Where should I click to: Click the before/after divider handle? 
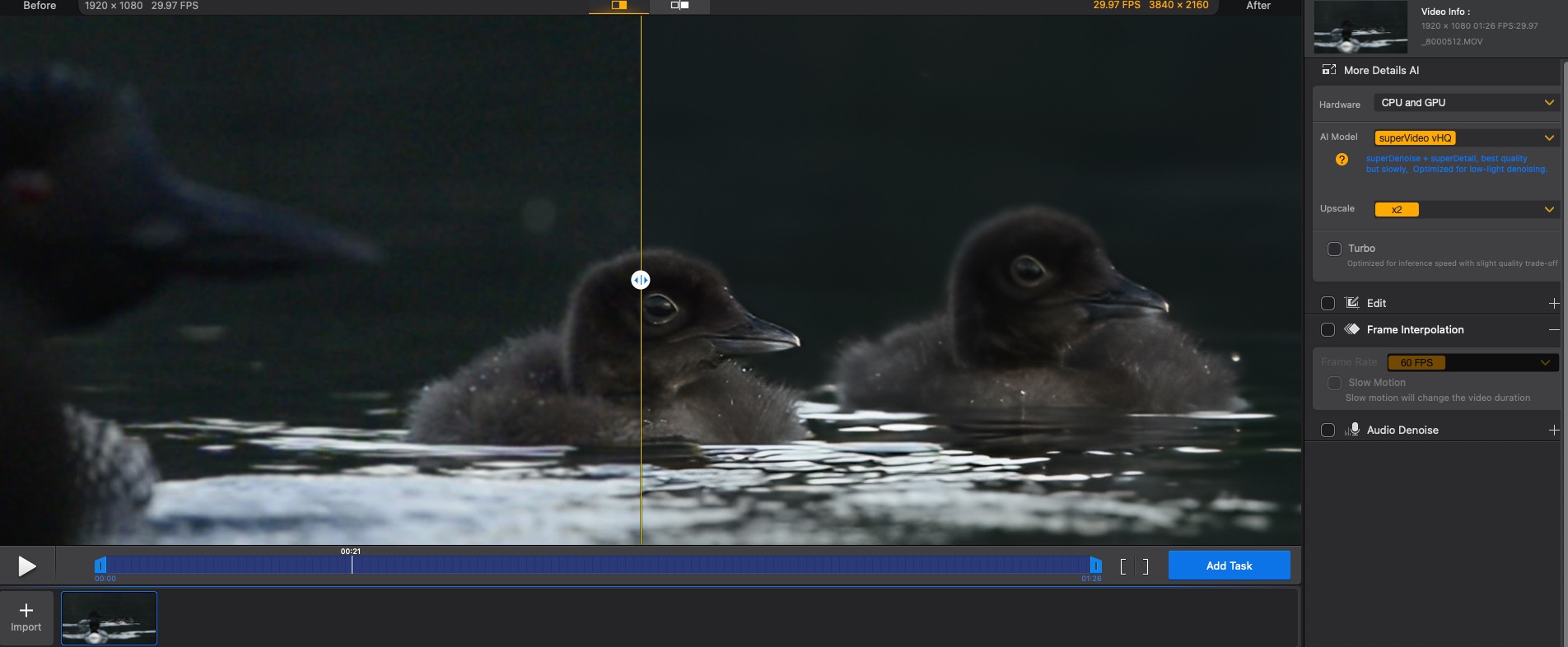(641, 281)
